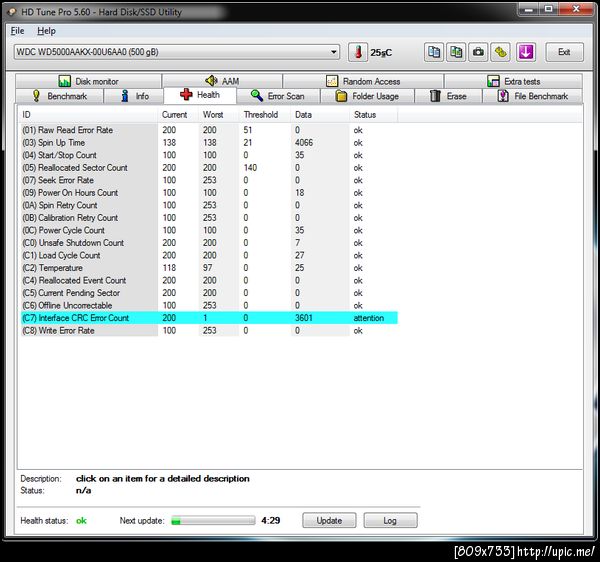Switch to the Folder Usage tab
The height and width of the screenshot is (562, 600).
click(x=367, y=96)
